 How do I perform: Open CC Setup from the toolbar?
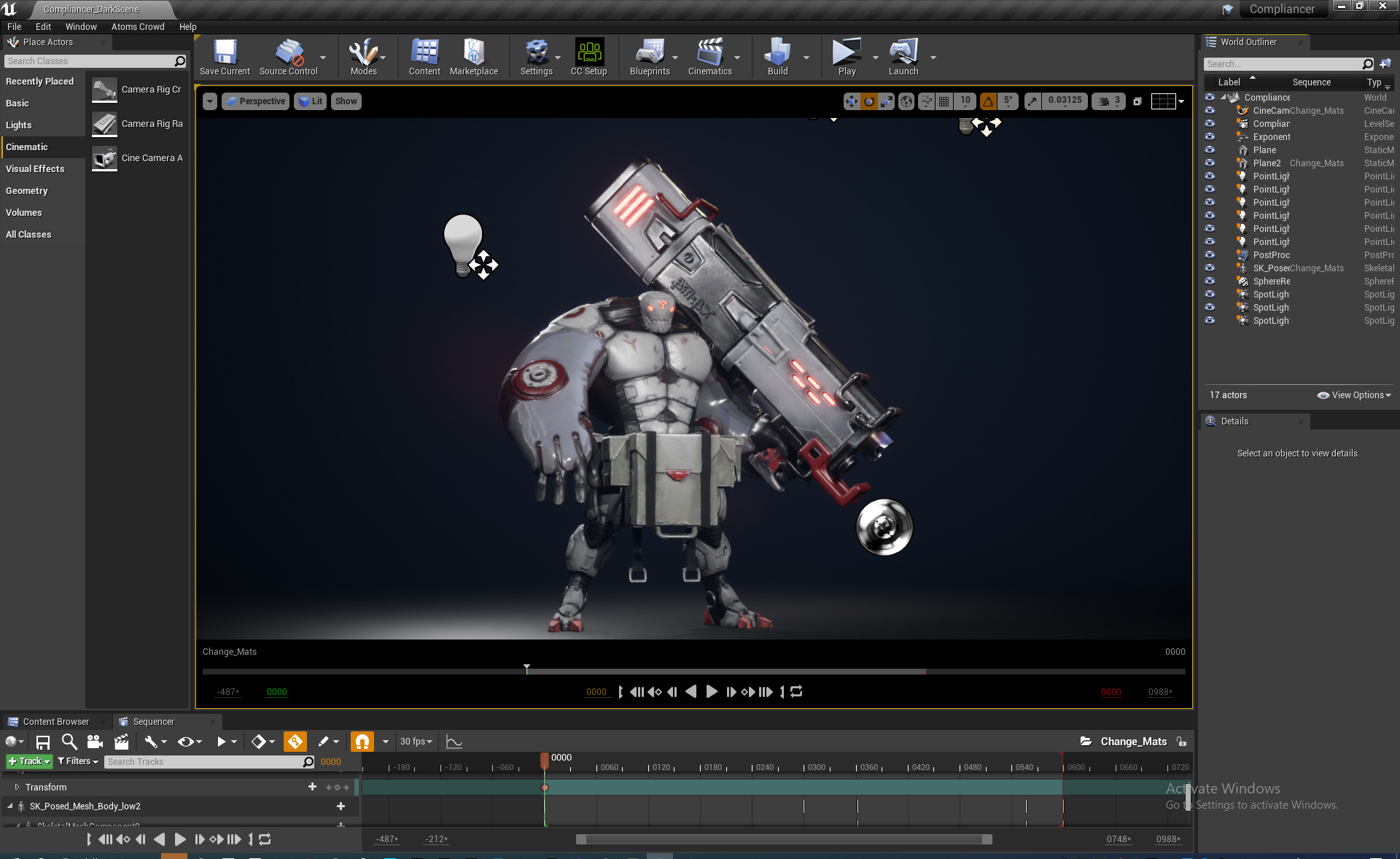coord(588,57)
